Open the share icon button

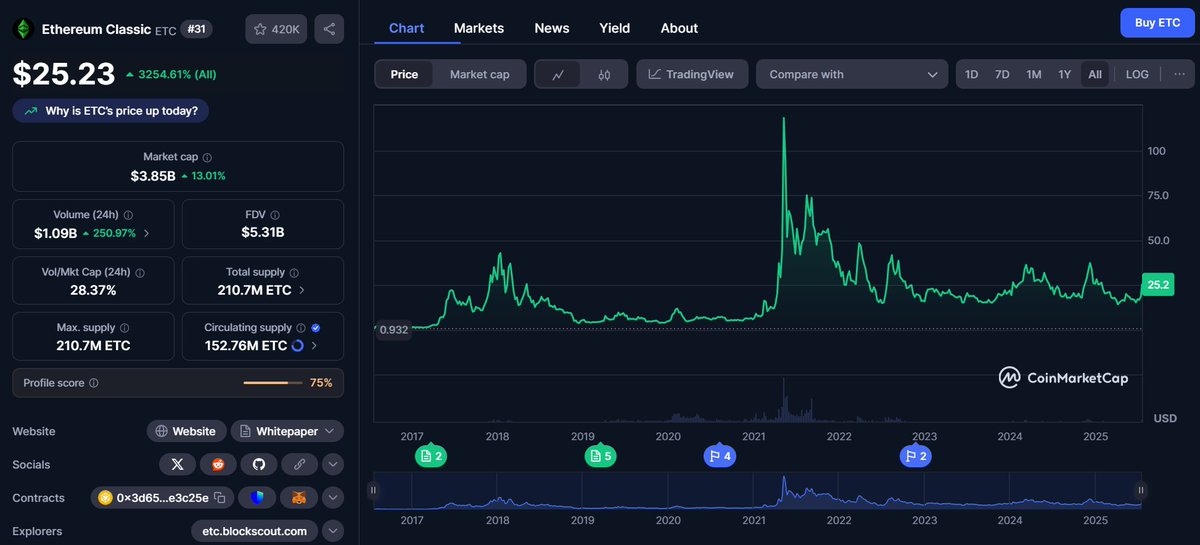pyautogui.click(x=329, y=29)
